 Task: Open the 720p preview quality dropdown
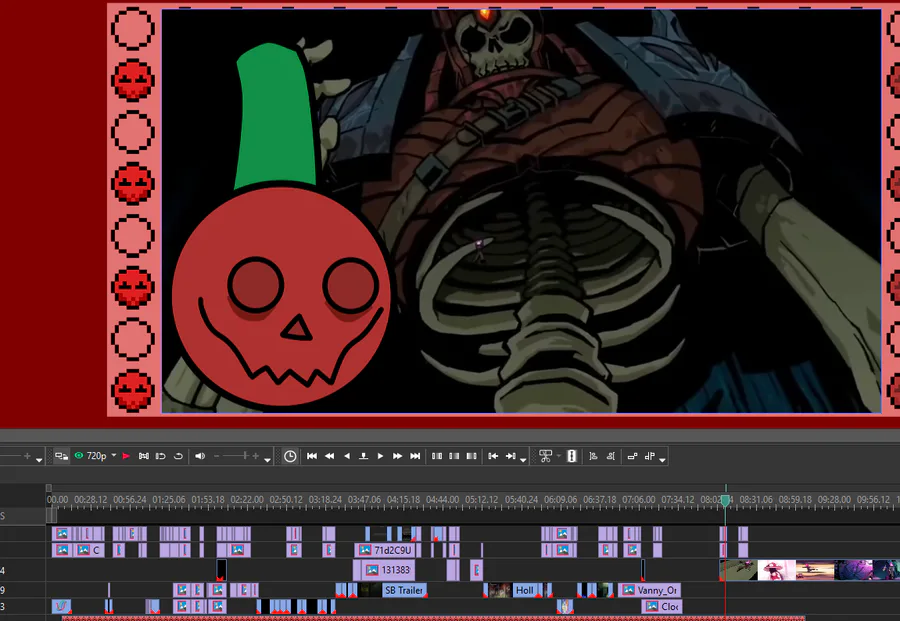tap(114, 456)
